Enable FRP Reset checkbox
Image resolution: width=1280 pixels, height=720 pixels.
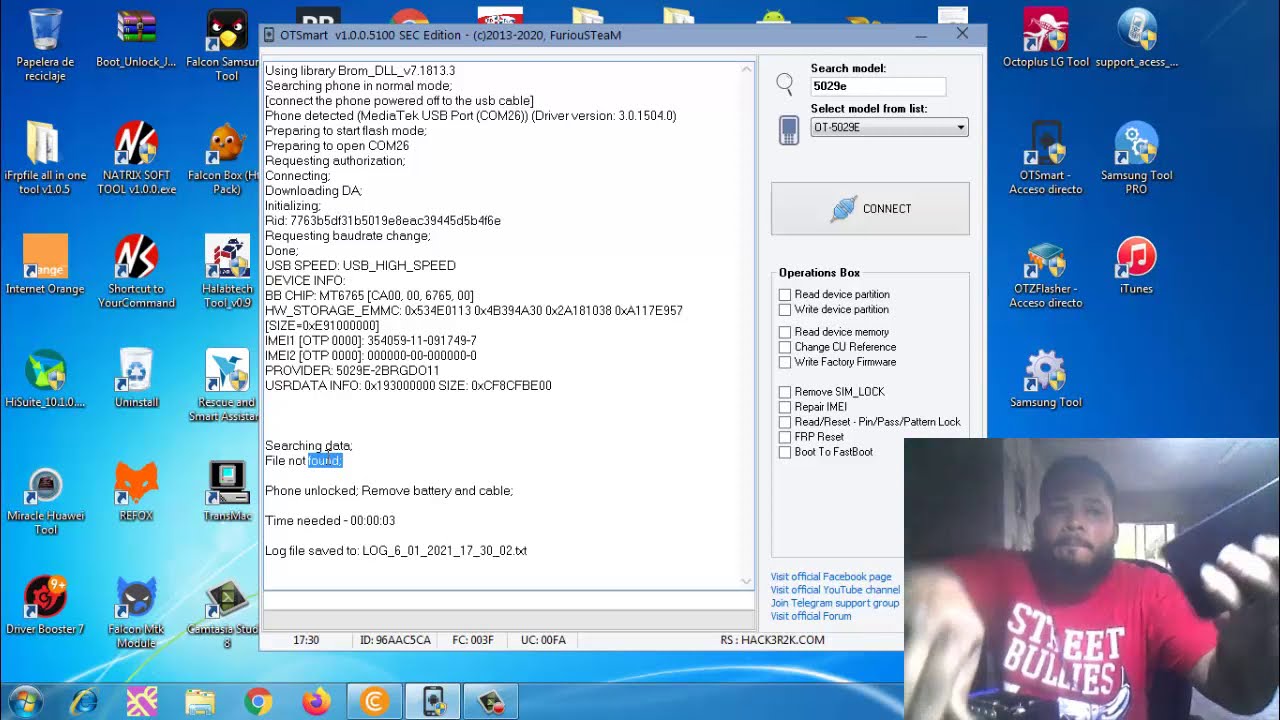tap(785, 437)
